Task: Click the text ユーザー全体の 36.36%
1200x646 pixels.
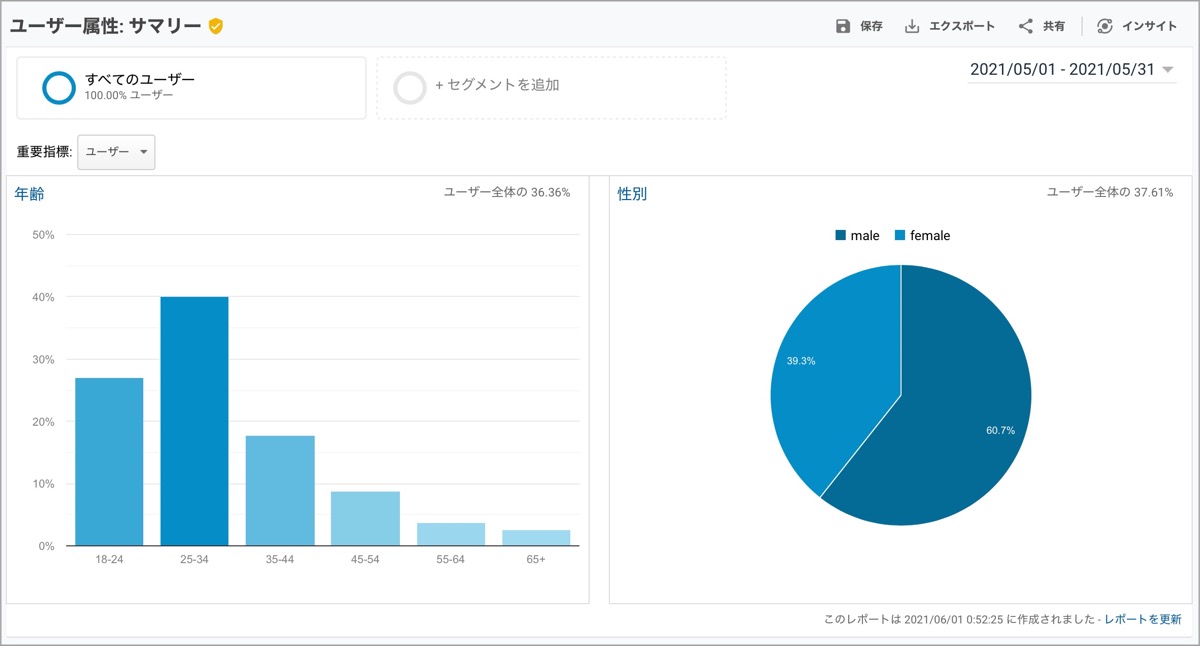Action: pyautogui.click(x=507, y=192)
